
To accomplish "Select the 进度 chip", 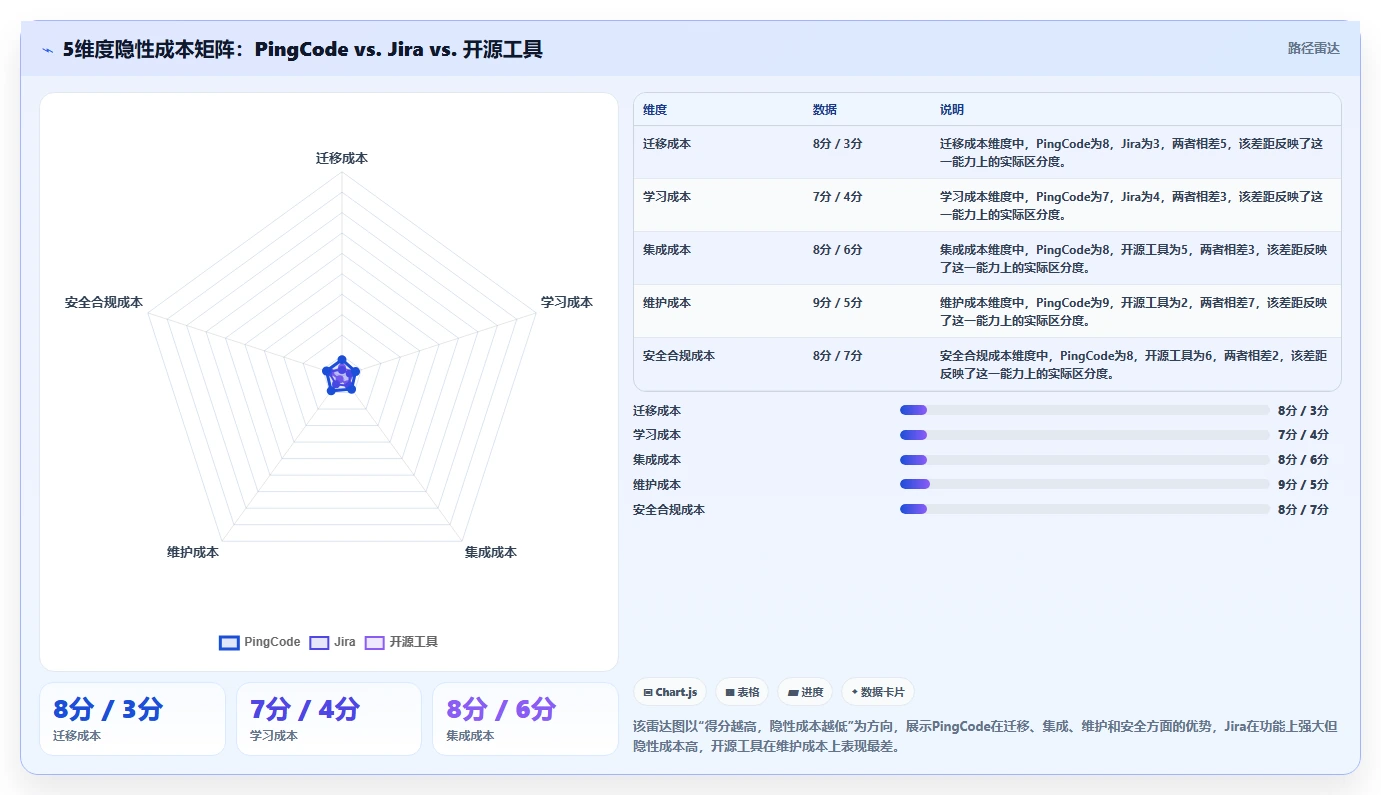I will pyautogui.click(x=805, y=692).
